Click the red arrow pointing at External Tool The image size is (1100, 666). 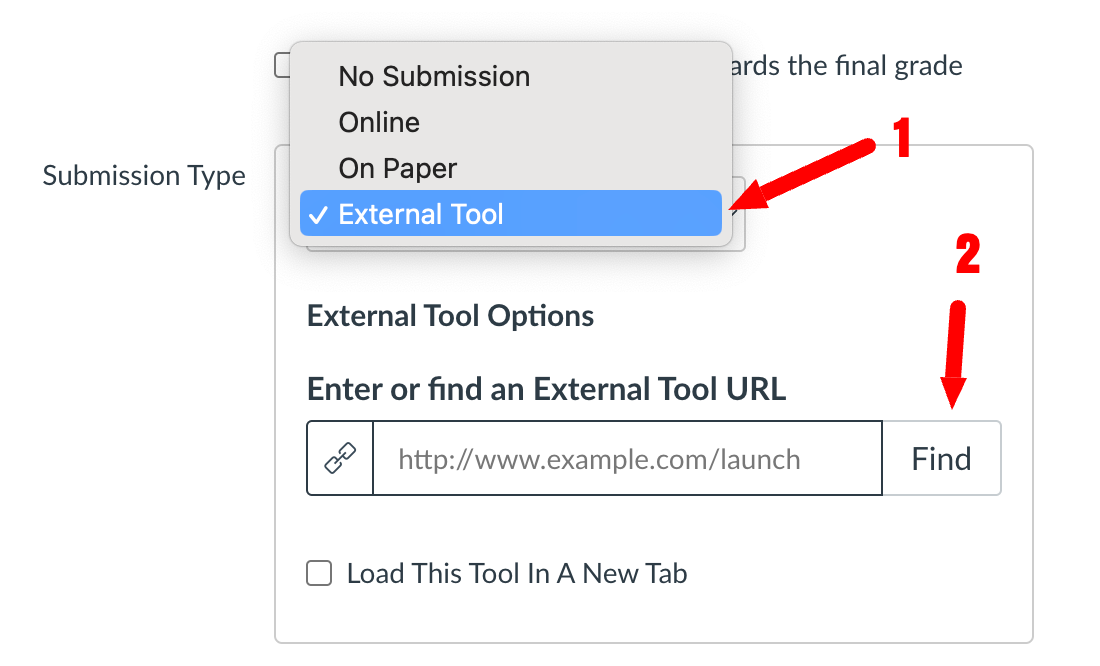803,175
